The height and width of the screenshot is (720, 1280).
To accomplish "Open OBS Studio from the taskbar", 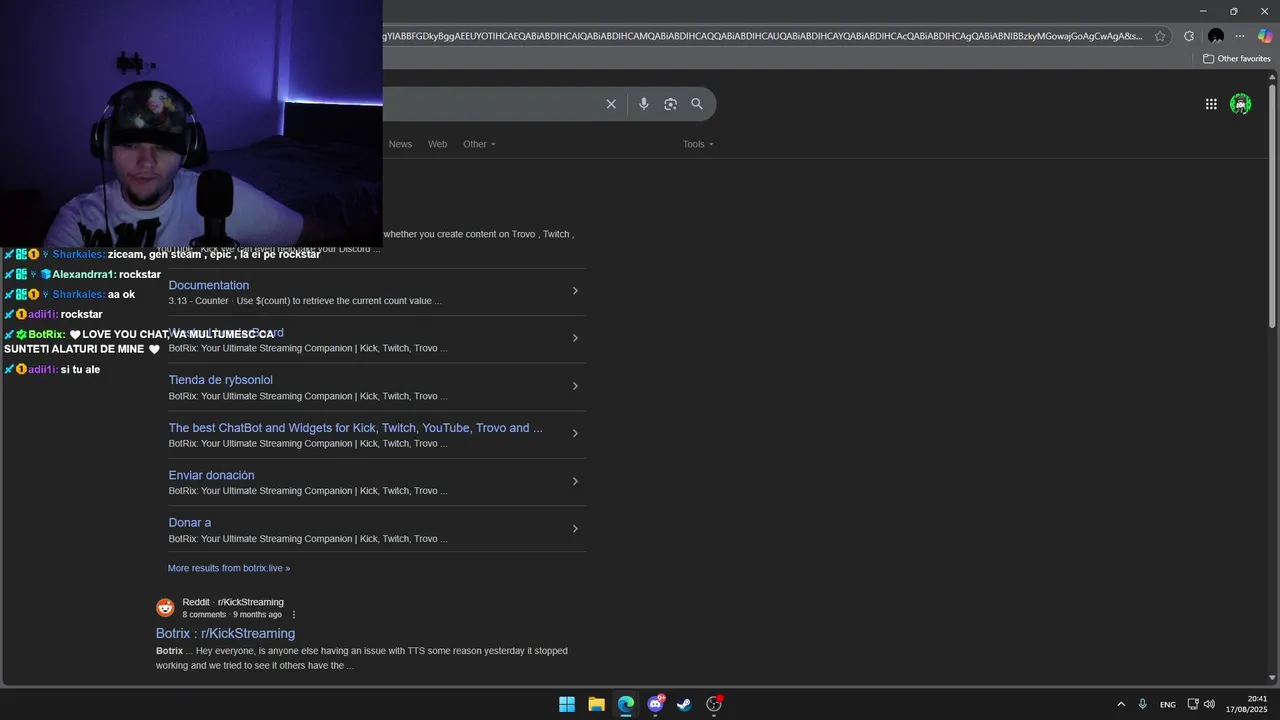I will (x=714, y=704).
